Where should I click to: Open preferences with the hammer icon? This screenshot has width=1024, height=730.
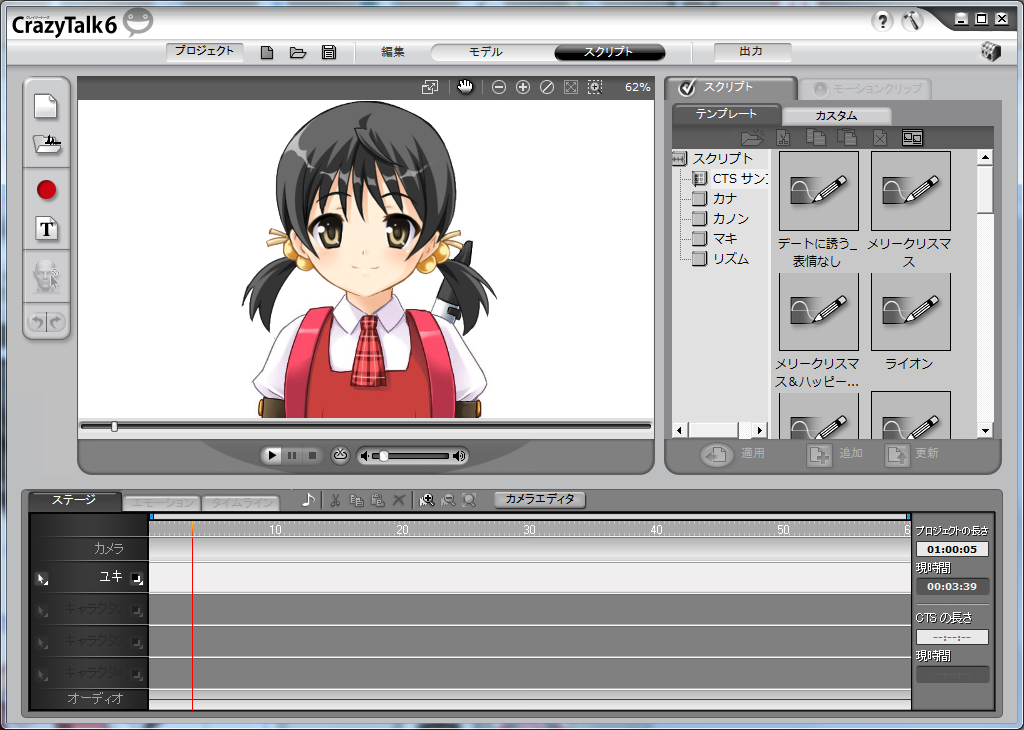(x=912, y=21)
